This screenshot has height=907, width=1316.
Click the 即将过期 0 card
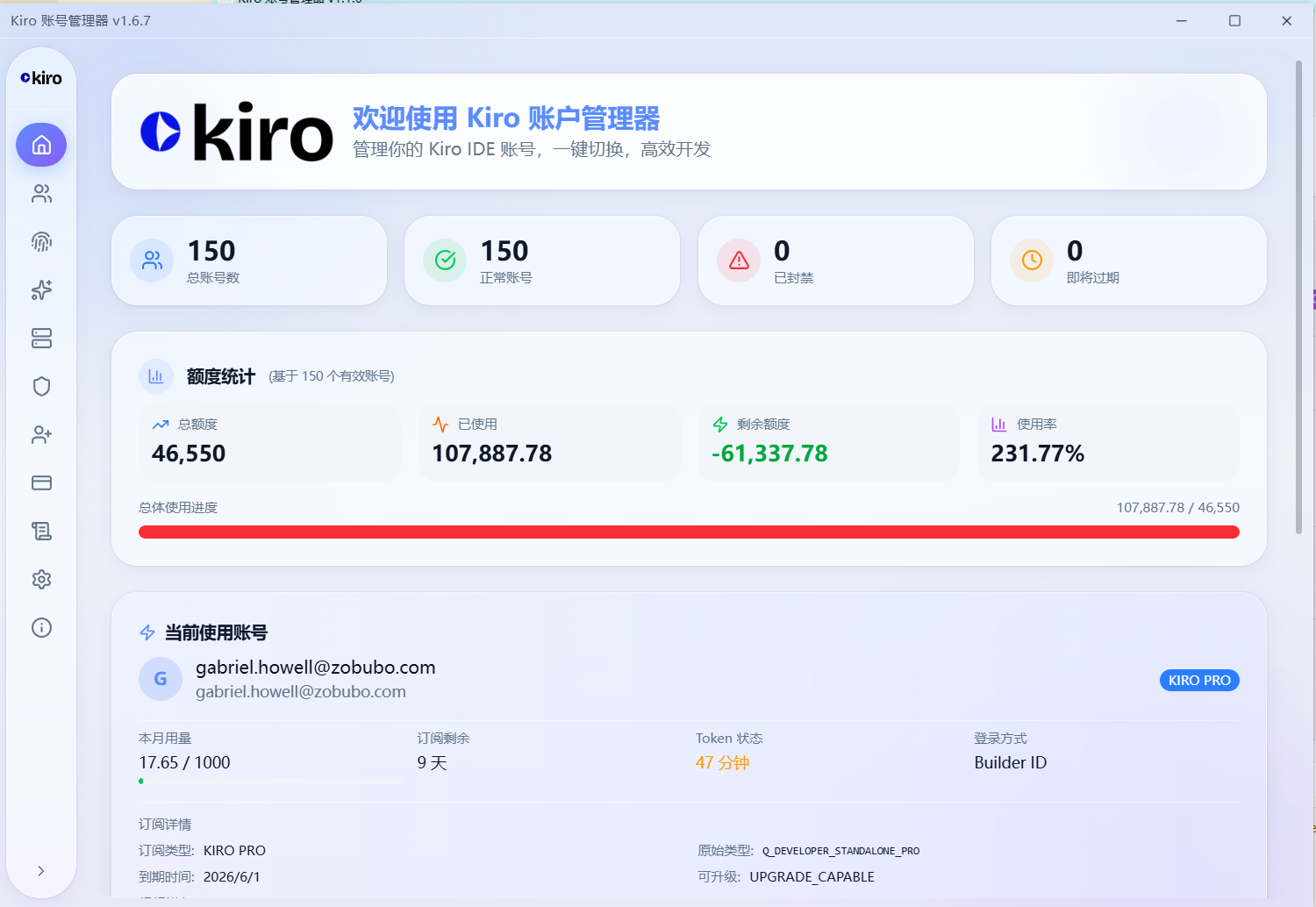(1129, 261)
